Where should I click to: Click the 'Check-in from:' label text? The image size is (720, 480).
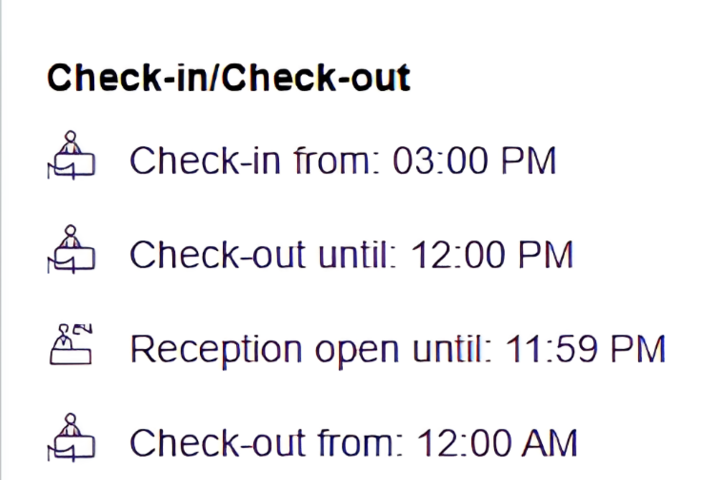pos(255,161)
